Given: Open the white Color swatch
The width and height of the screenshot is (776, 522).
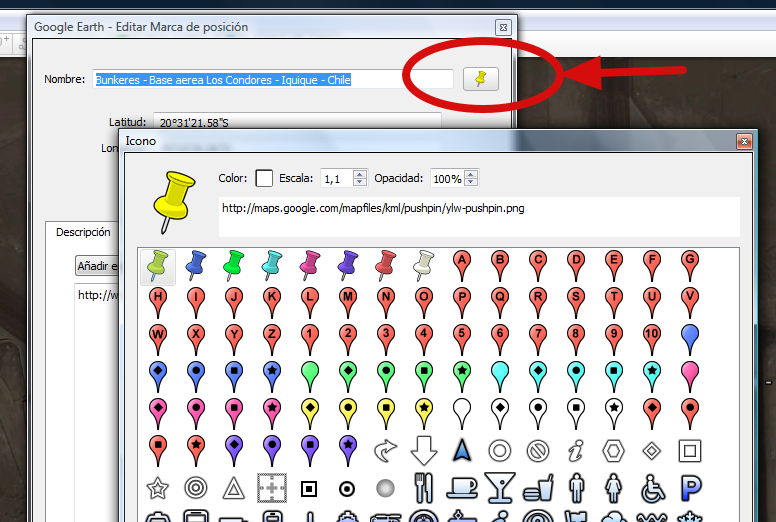Looking at the screenshot, I should pyautogui.click(x=264, y=178).
